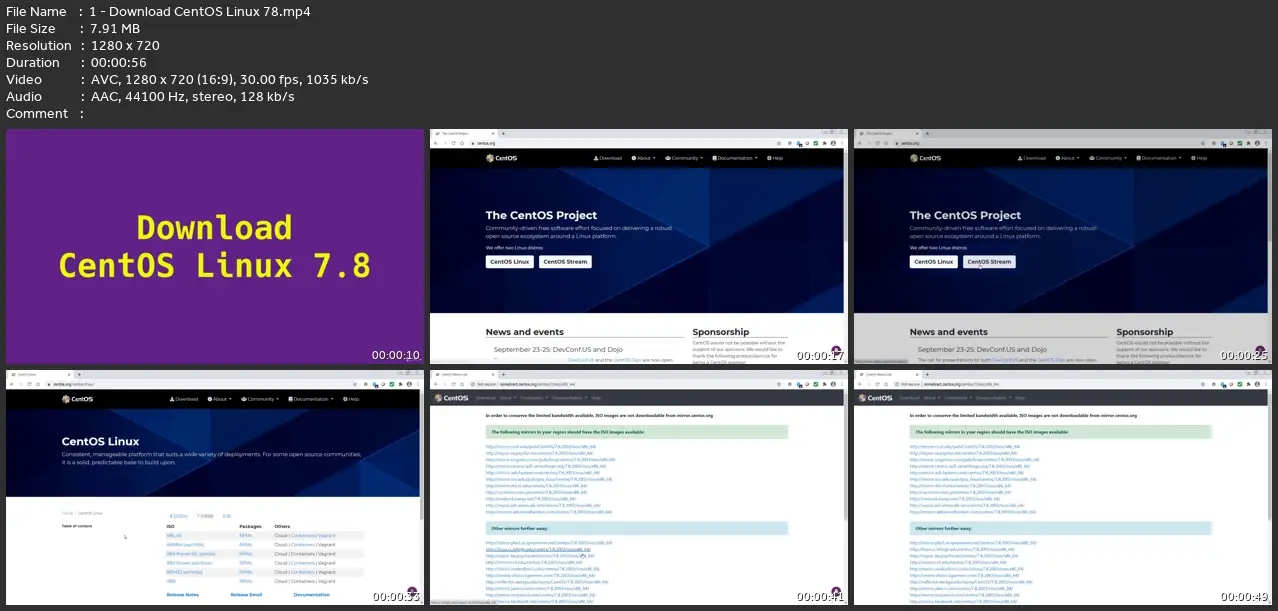
Task: Open Release Notes link in 00:00:33 thumbnail
Action: coord(182,595)
